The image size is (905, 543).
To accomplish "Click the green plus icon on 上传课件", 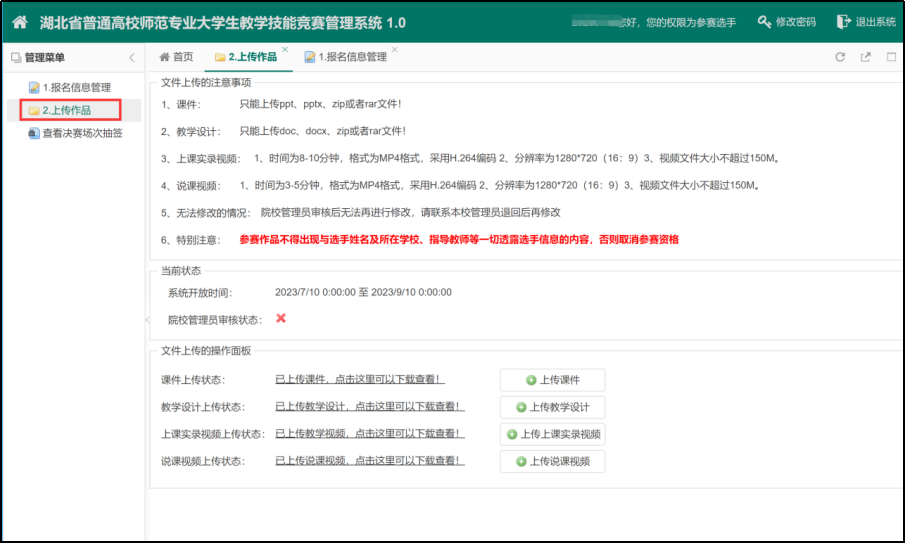I will click(x=531, y=380).
